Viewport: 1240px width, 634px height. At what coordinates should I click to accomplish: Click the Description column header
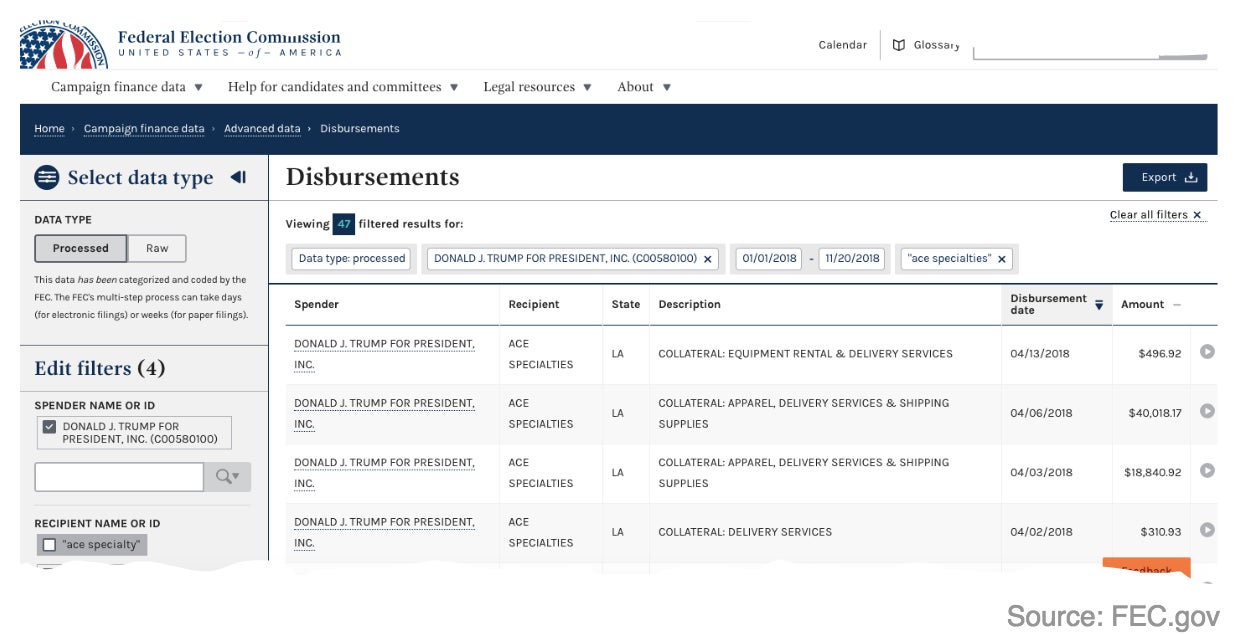point(690,304)
